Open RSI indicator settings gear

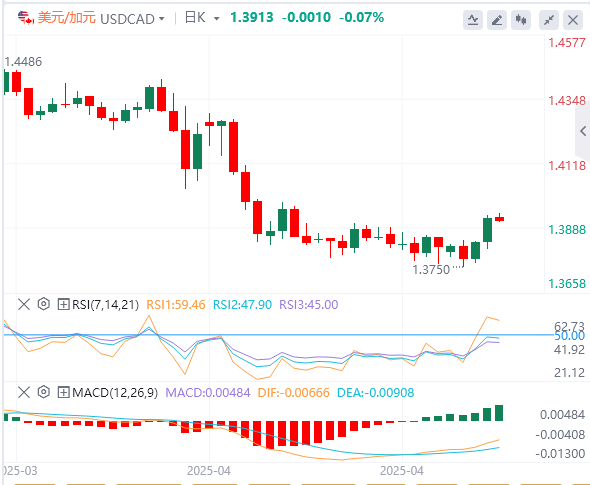point(44,304)
